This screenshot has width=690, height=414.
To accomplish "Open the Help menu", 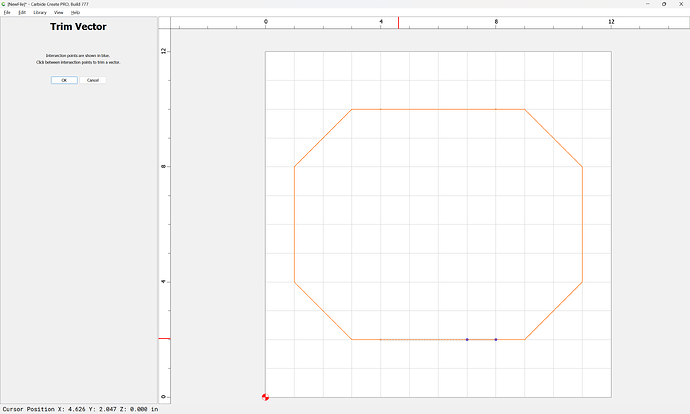I will 75,12.
